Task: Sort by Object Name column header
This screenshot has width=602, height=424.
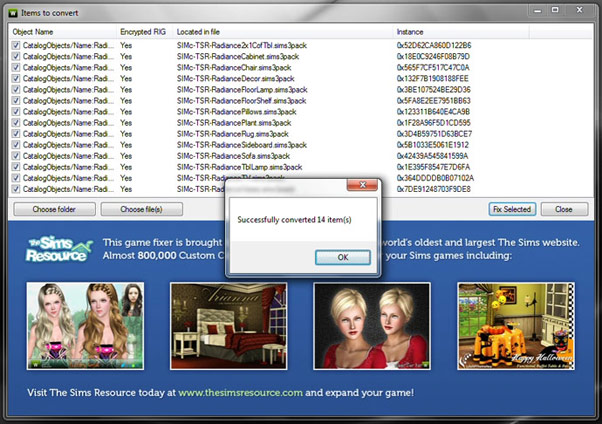Action: 60,32
